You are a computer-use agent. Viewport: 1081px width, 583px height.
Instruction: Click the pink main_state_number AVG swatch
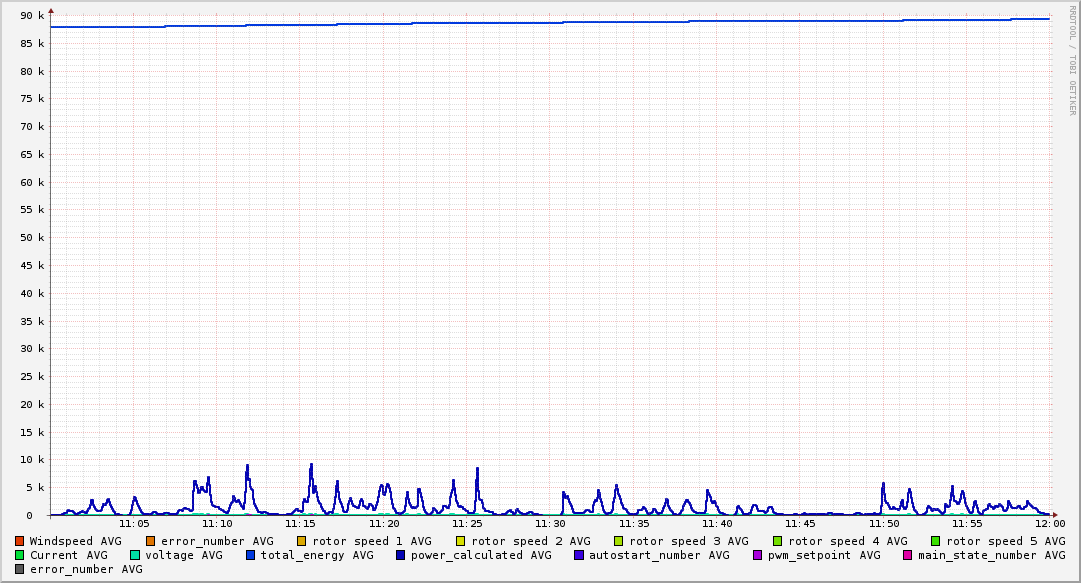[x=908, y=555]
